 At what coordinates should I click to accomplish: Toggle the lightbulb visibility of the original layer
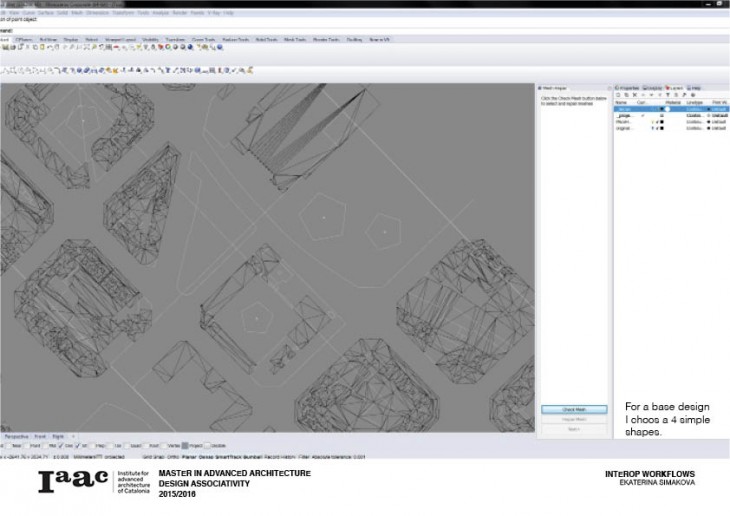tap(653, 128)
